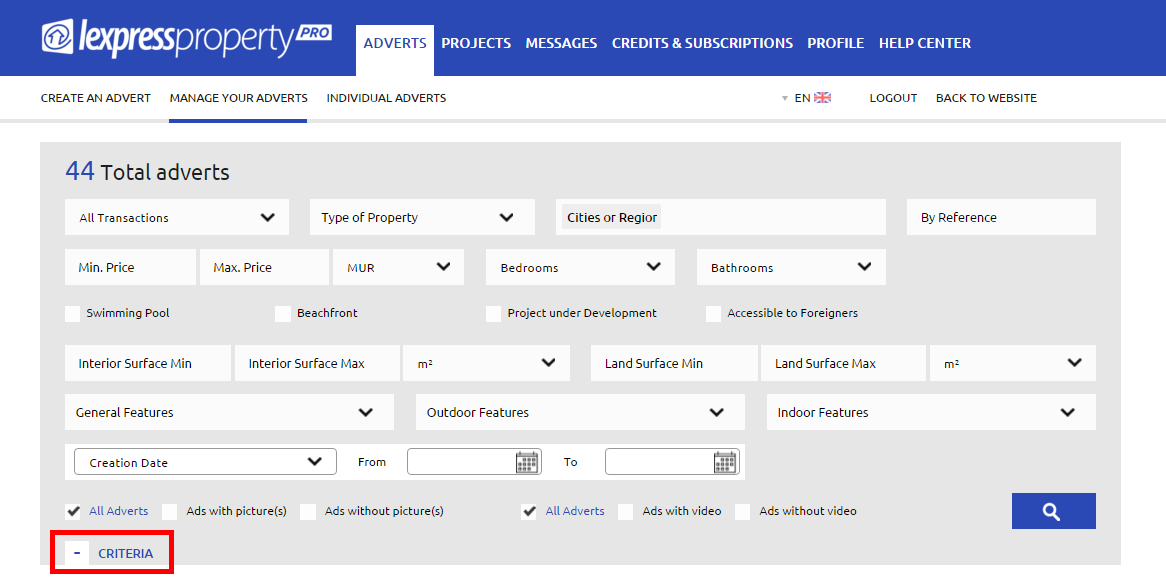Select MANAGE YOUR ADVERTS submenu
Image resolution: width=1166 pixels, height=581 pixels.
(238, 97)
